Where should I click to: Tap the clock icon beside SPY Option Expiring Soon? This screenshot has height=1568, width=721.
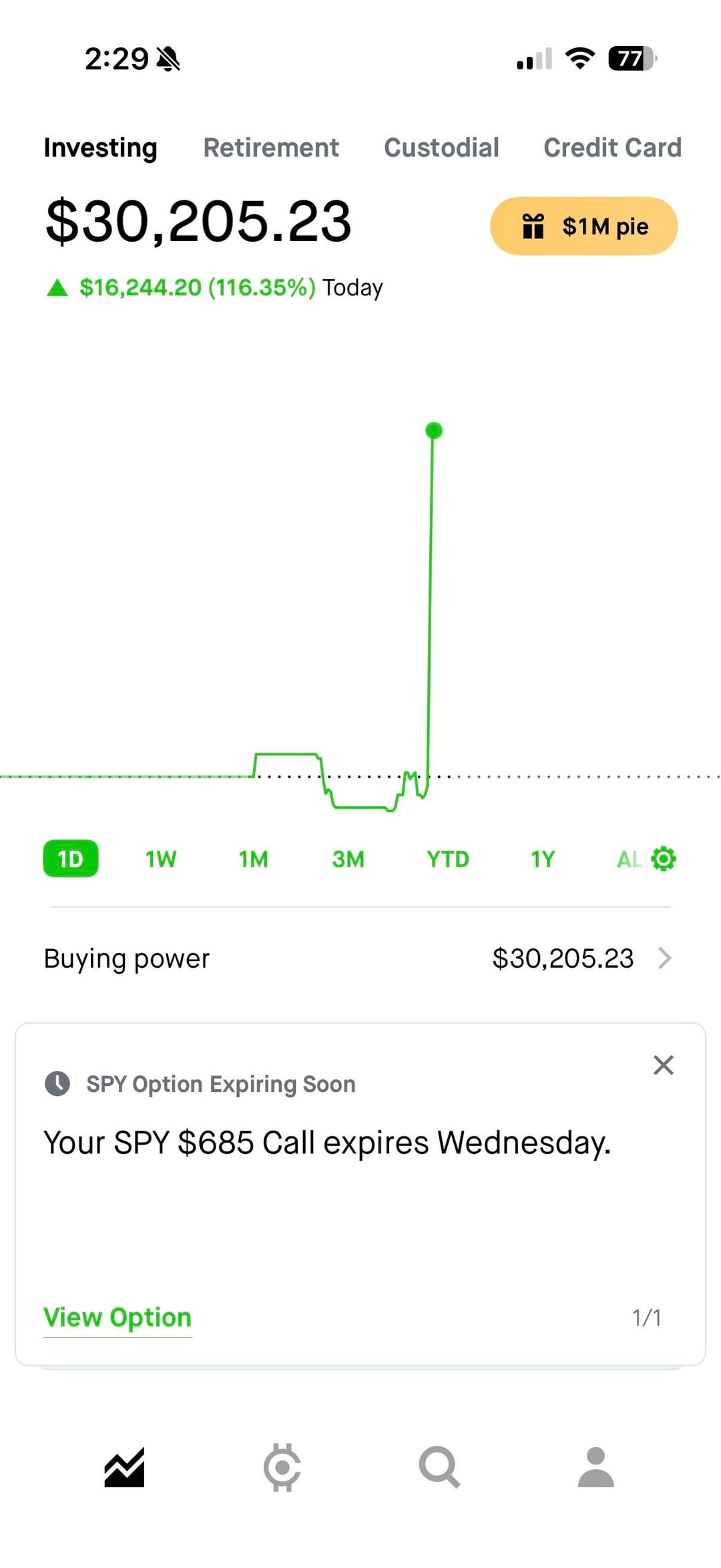[57, 1083]
